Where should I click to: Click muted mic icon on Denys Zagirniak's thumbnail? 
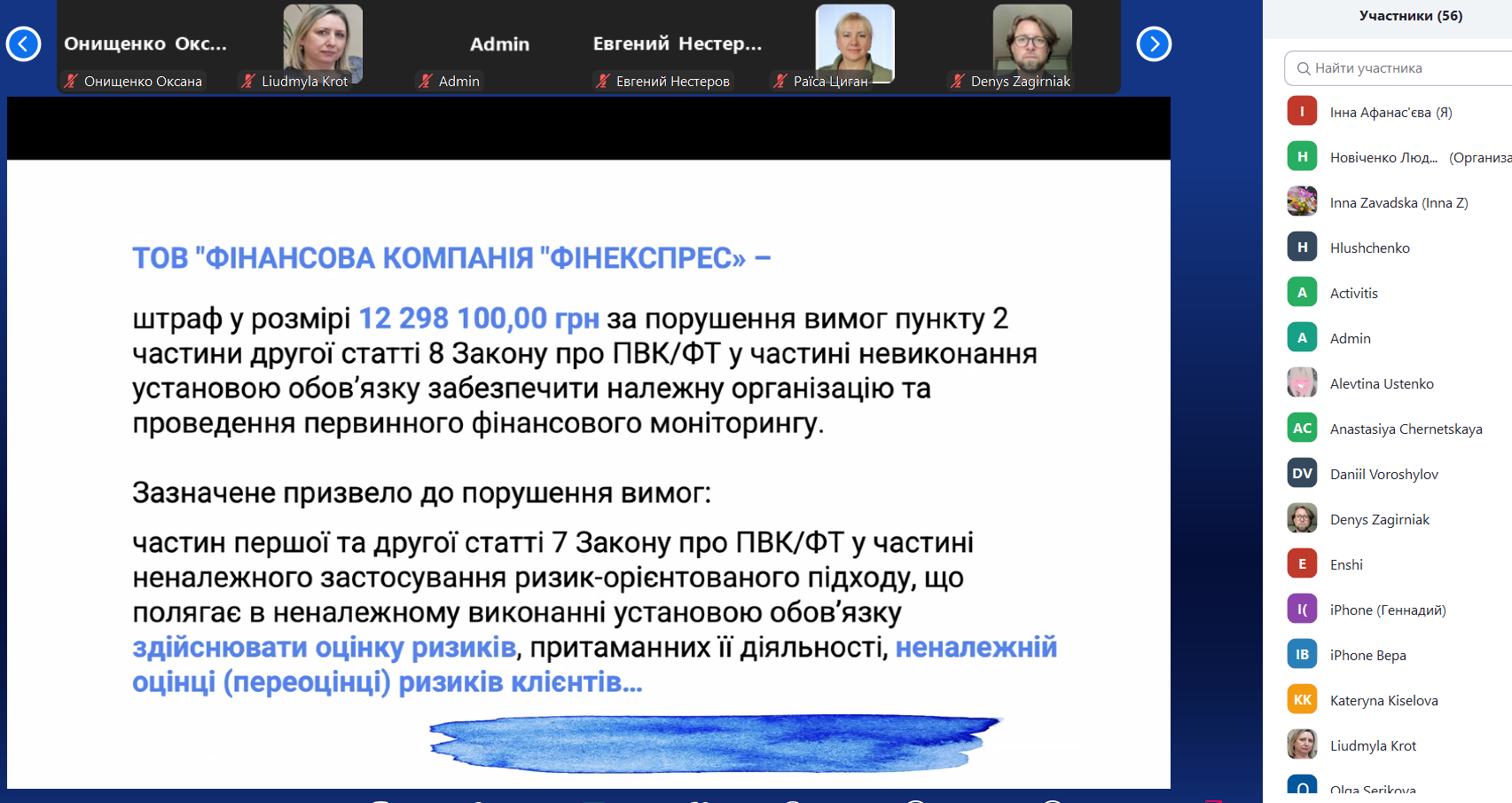tap(958, 81)
